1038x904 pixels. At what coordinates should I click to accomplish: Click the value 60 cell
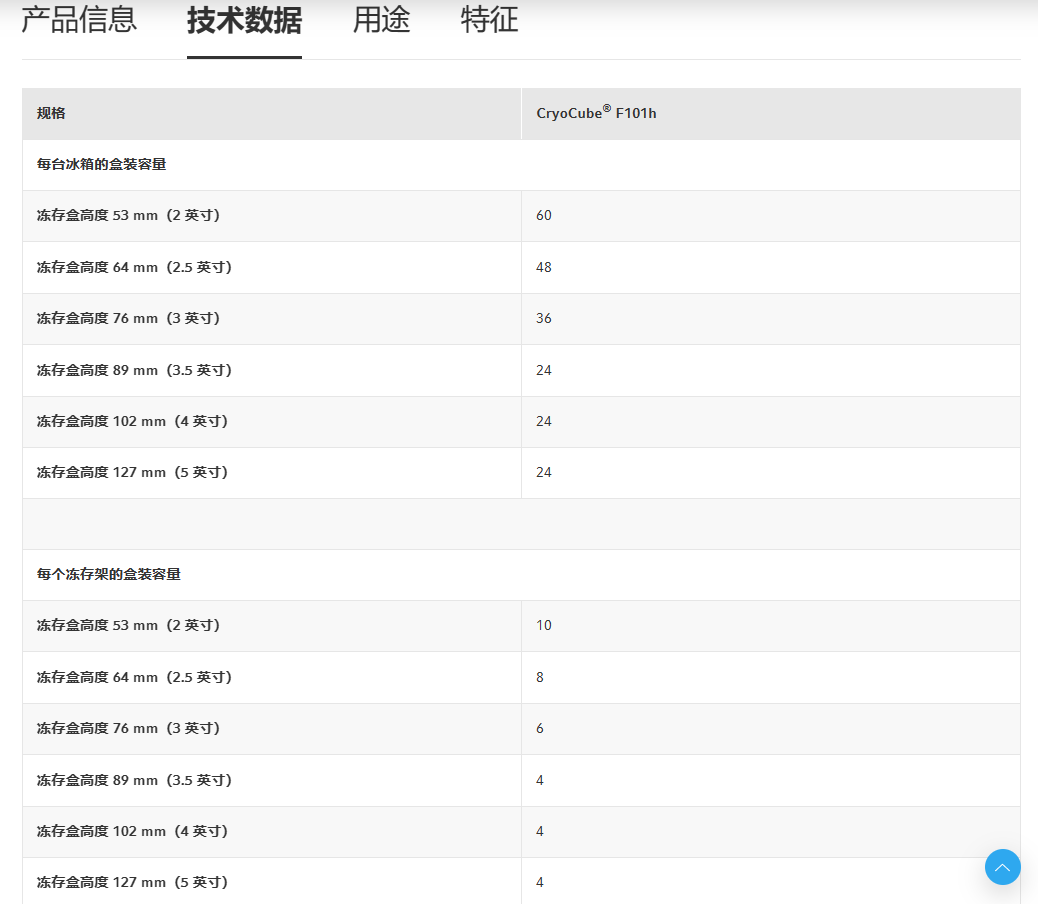pyautogui.click(x=771, y=216)
